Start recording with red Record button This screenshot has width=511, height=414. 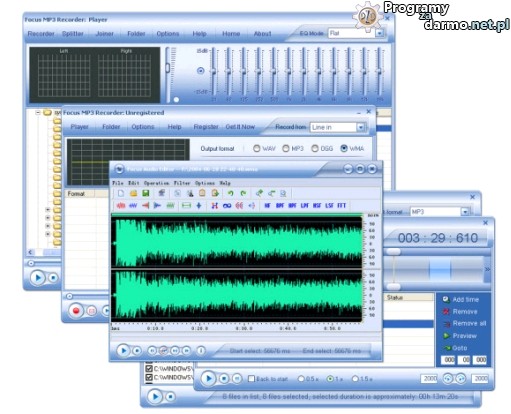tap(76, 311)
